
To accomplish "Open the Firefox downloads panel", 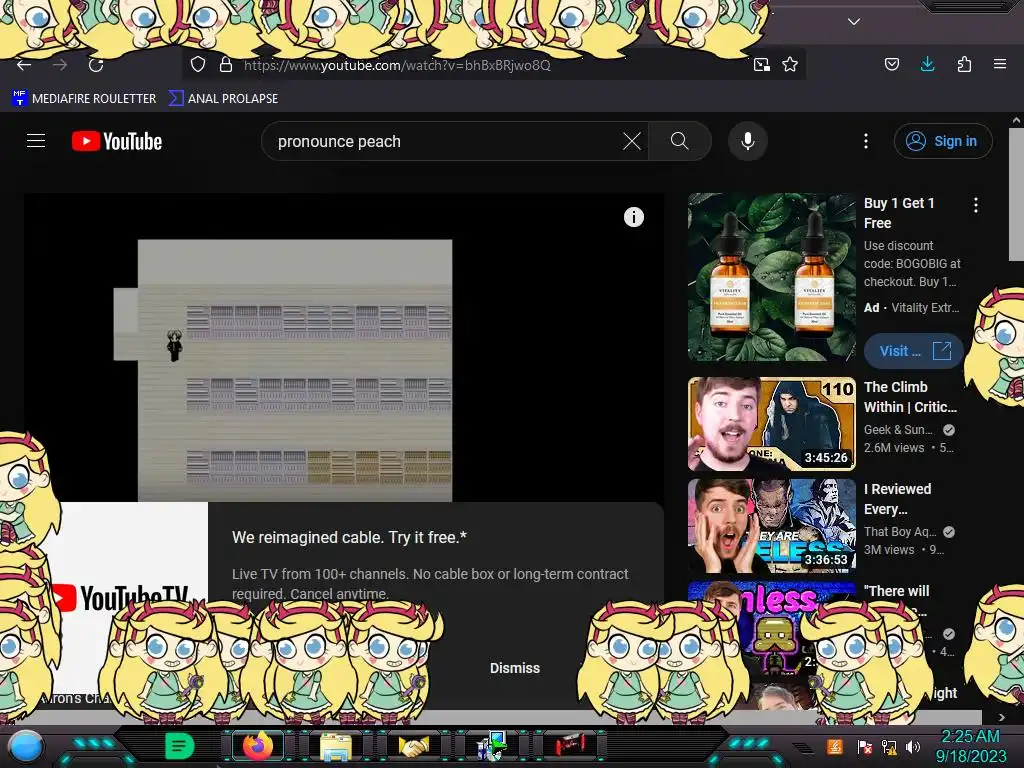I will (927, 64).
